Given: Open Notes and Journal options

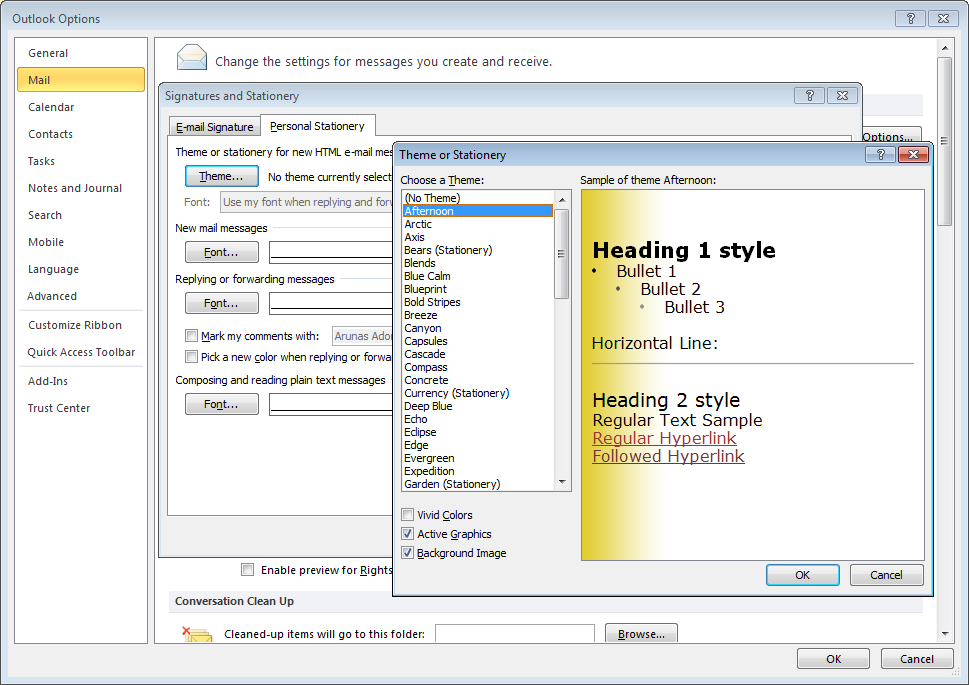Looking at the screenshot, I should click(81, 188).
